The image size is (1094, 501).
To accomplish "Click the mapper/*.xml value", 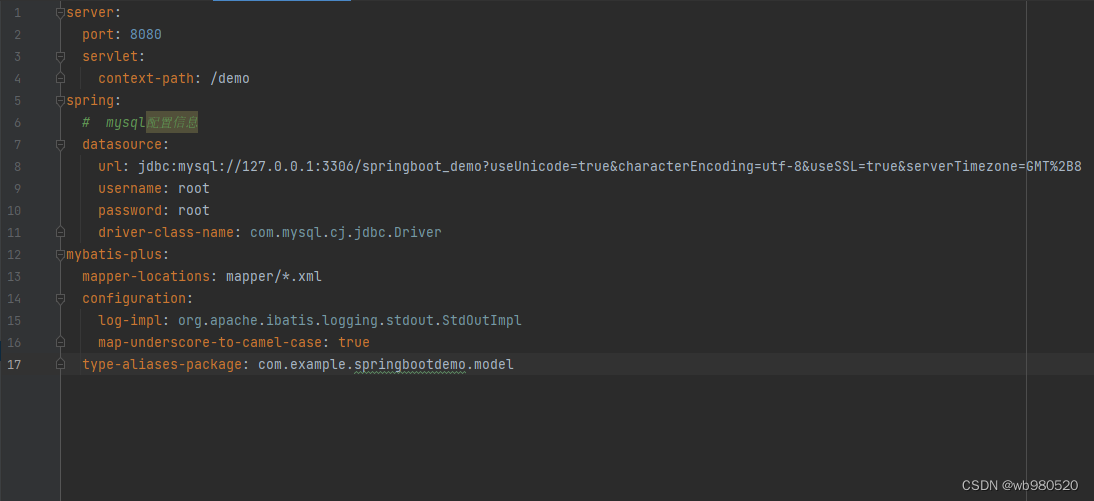I will point(274,276).
